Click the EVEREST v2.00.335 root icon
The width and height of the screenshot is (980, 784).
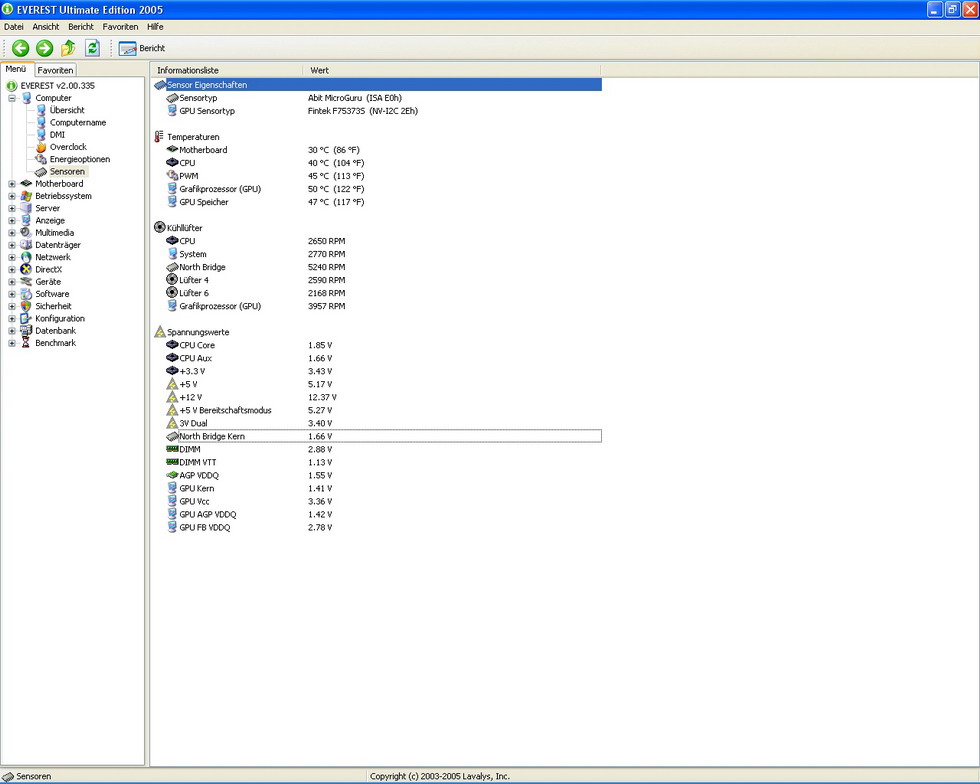tap(11, 86)
